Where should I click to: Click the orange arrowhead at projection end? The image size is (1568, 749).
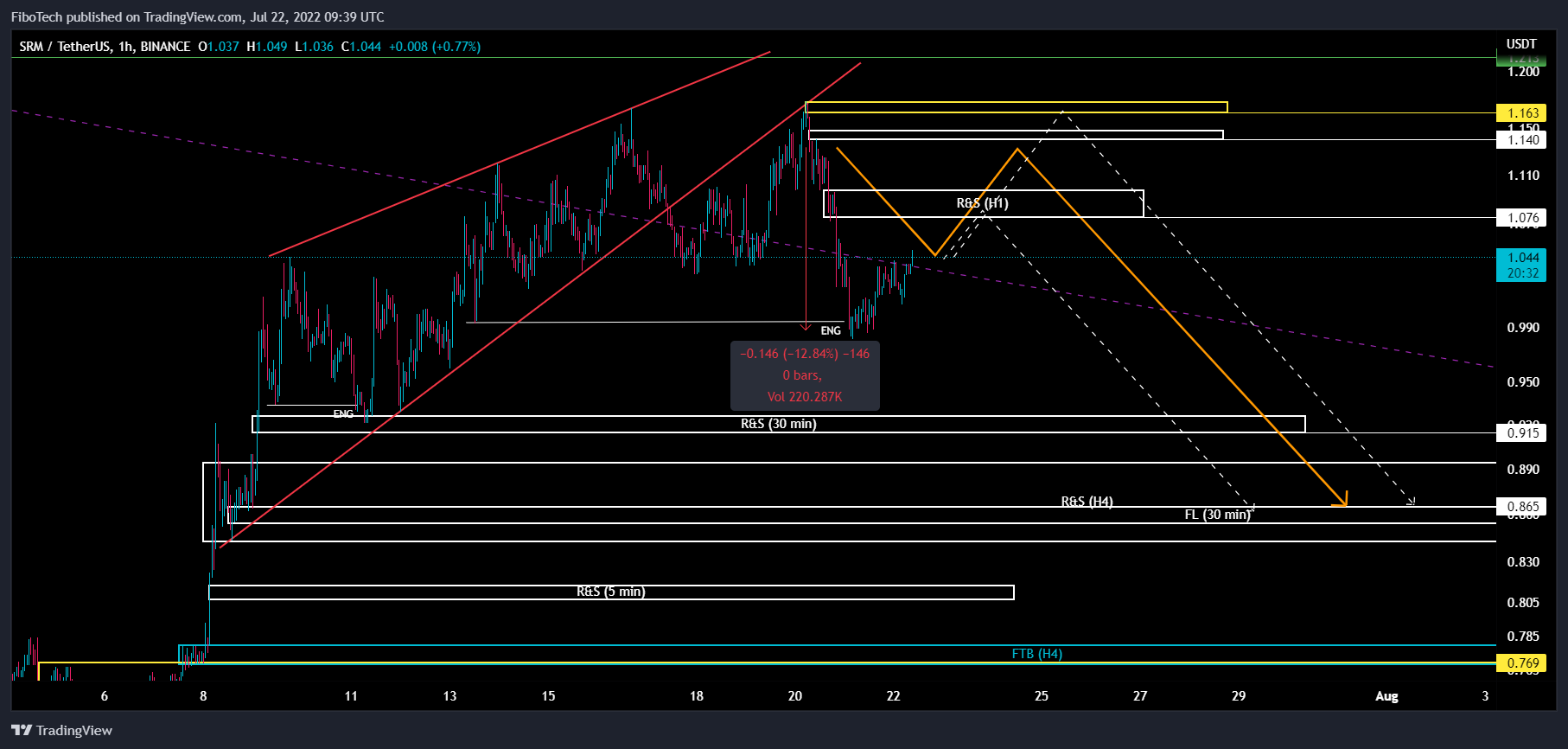[x=1341, y=499]
